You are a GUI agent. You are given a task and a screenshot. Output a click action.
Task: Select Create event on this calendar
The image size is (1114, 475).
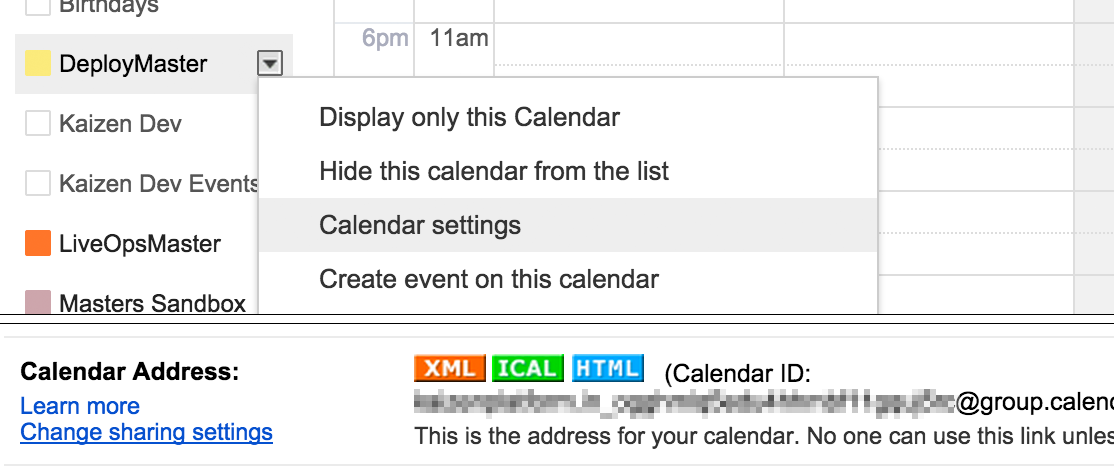pos(489,279)
